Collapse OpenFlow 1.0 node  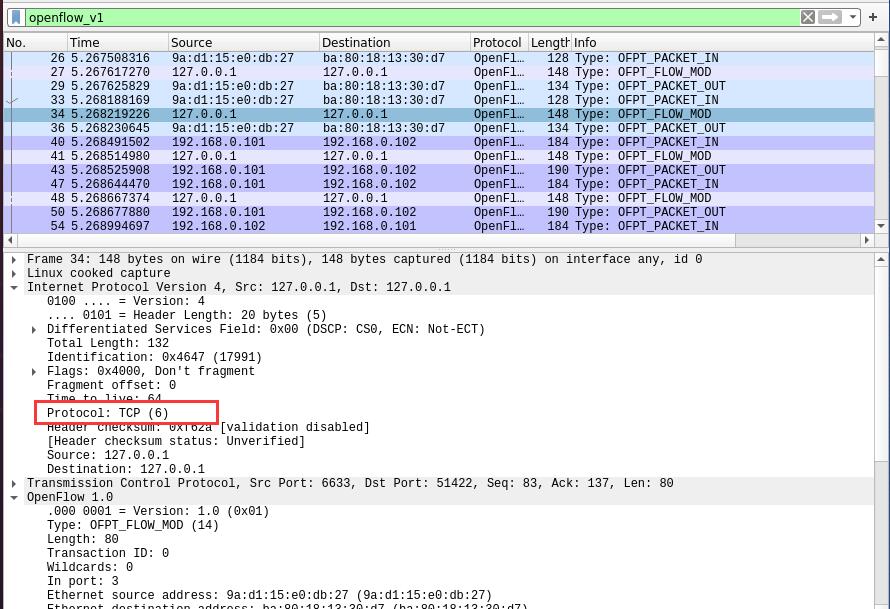(14, 497)
